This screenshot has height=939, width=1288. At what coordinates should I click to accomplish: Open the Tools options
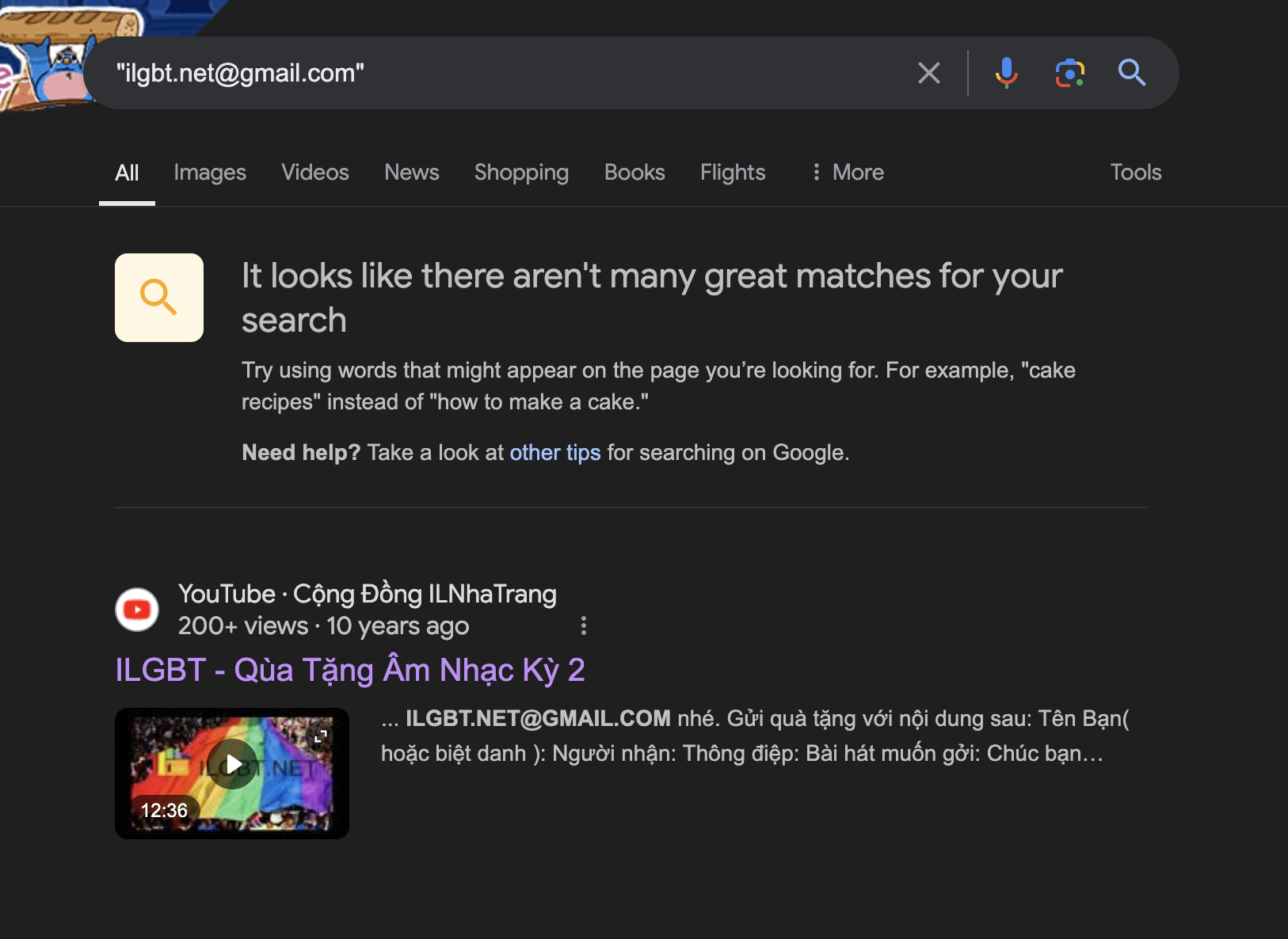click(x=1135, y=173)
